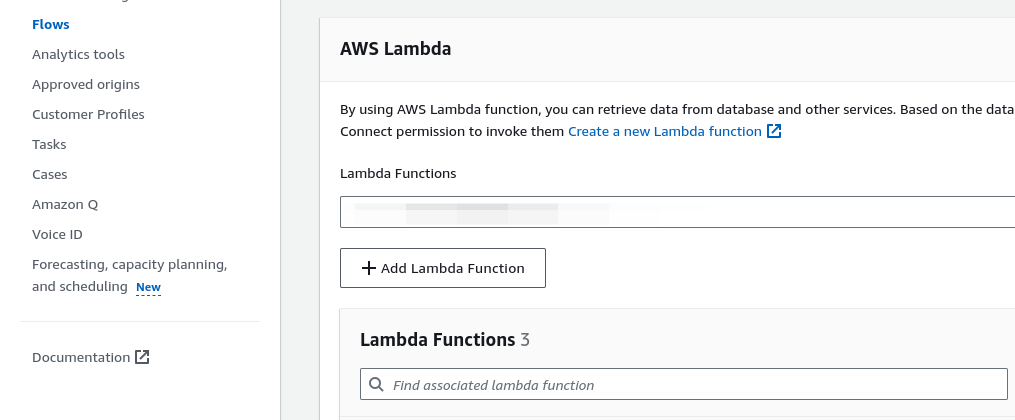Open the Cases section
1015x420 pixels.
(x=50, y=174)
